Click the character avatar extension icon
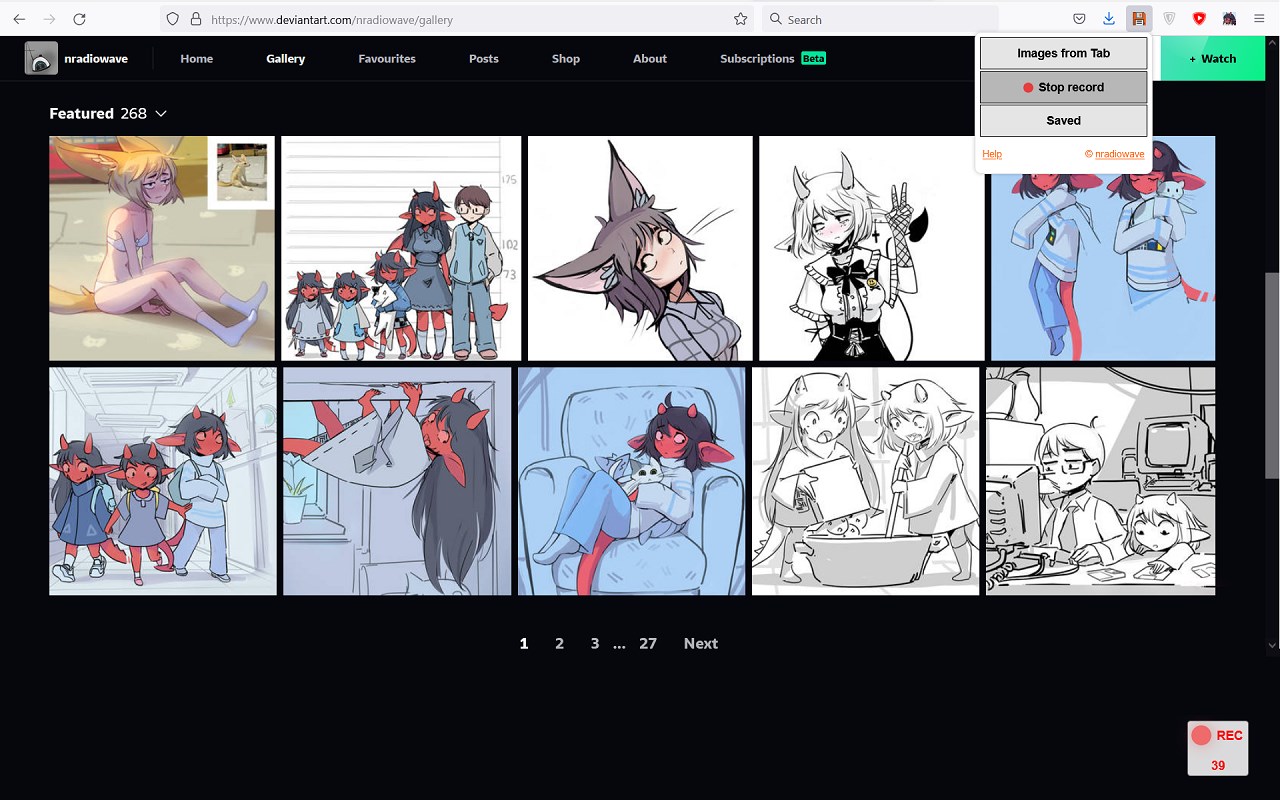Image resolution: width=1280 pixels, height=800 pixels. coord(1229,19)
